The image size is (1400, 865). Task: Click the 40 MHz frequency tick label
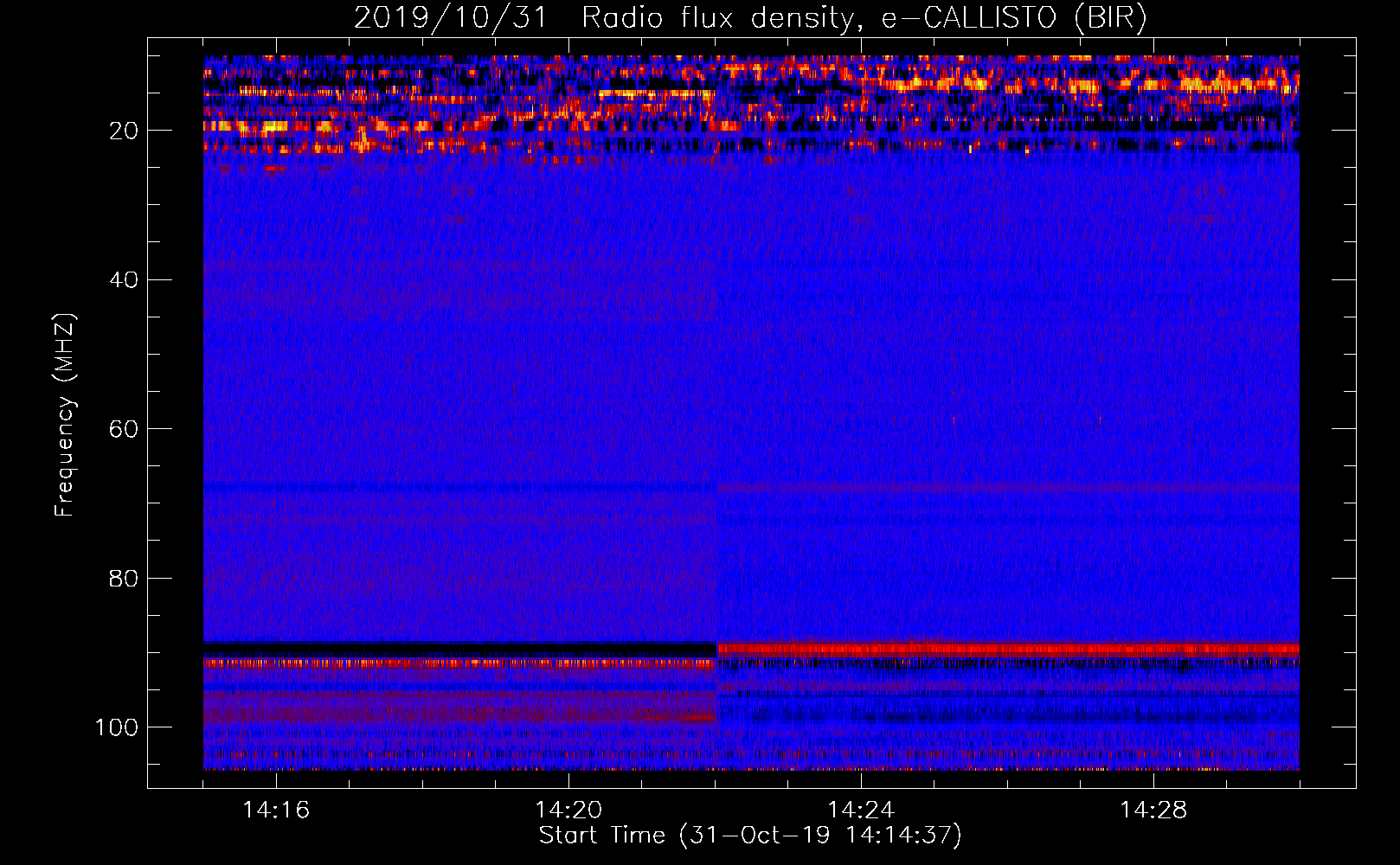(124, 280)
